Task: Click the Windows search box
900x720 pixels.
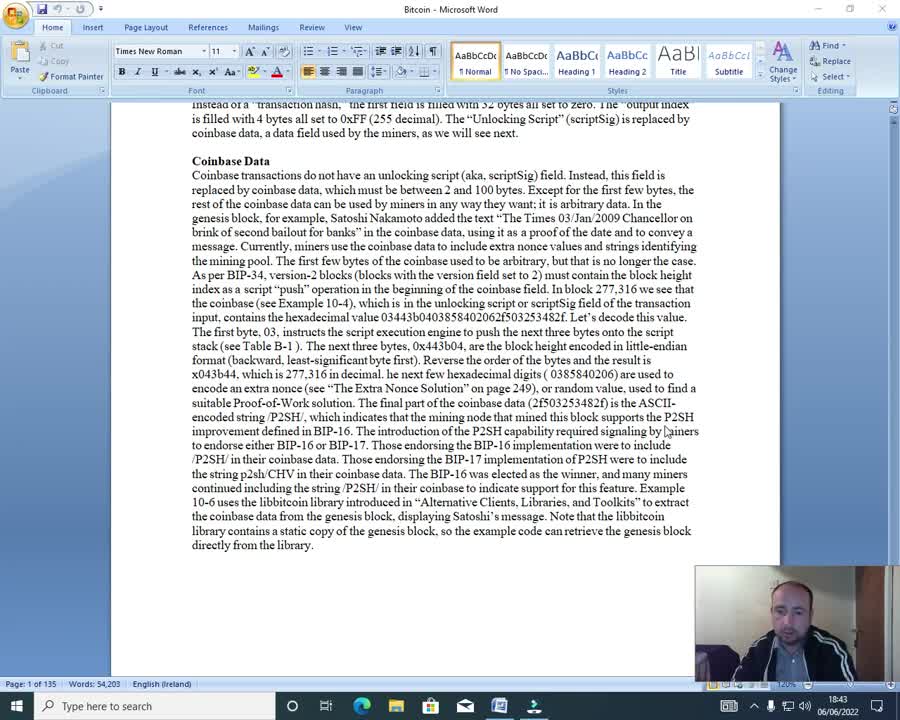Action: coord(155,706)
